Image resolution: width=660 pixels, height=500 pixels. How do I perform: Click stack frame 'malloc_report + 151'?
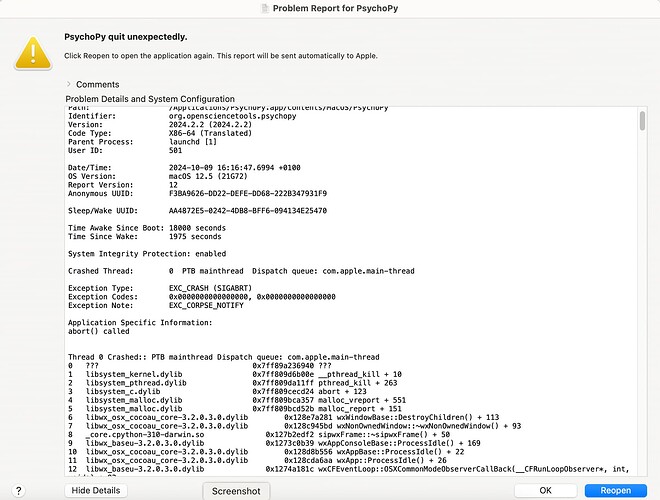(x=235, y=409)
